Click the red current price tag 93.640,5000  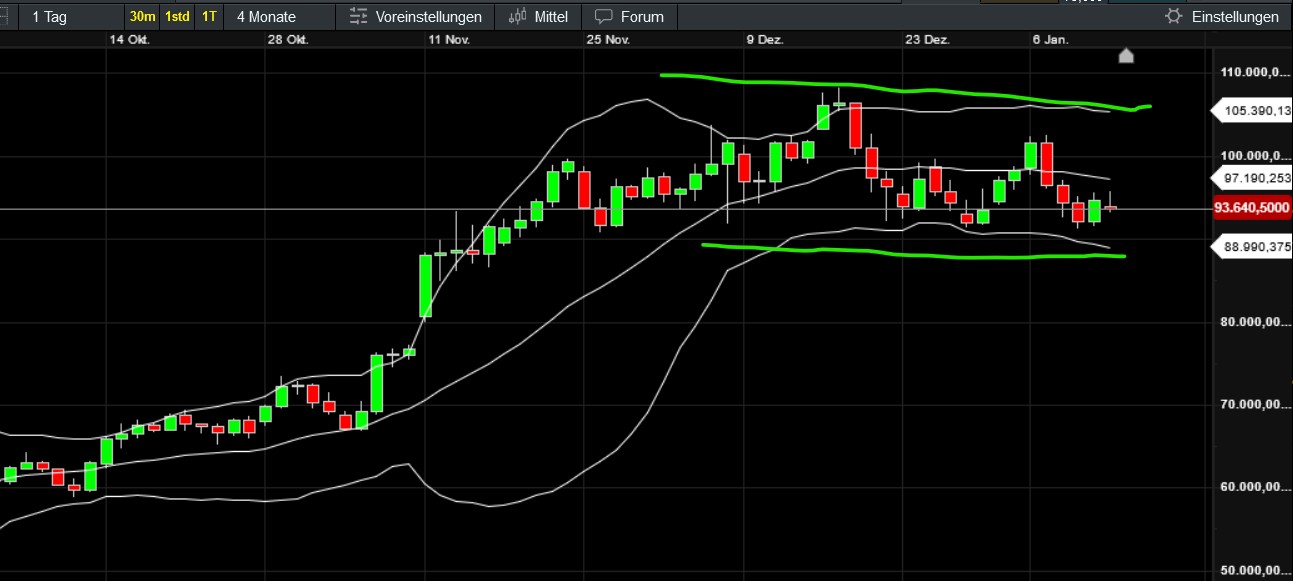tap(1252, 208)
